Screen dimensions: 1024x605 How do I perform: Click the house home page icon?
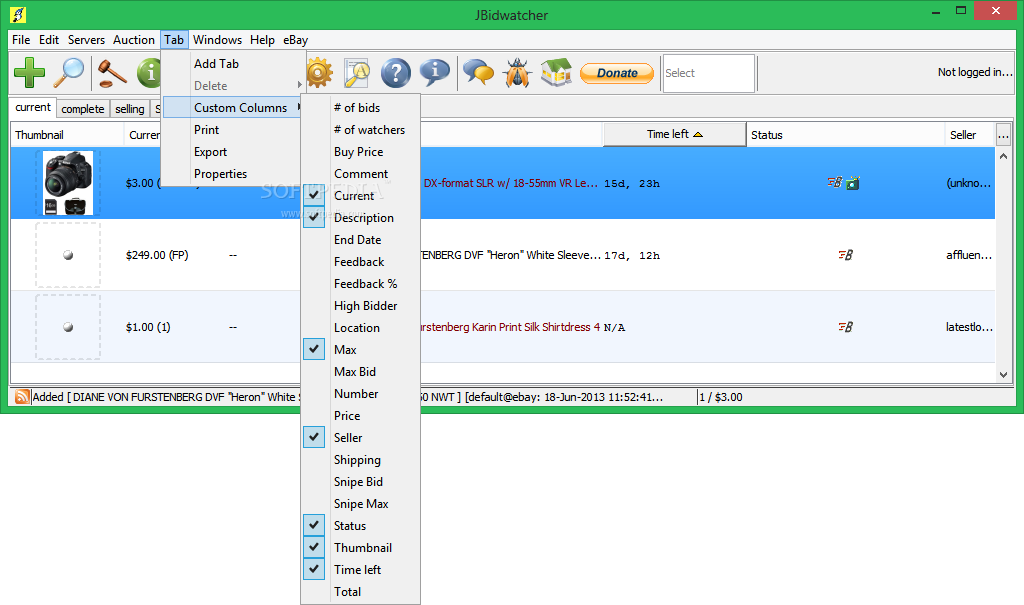point(556,73)
